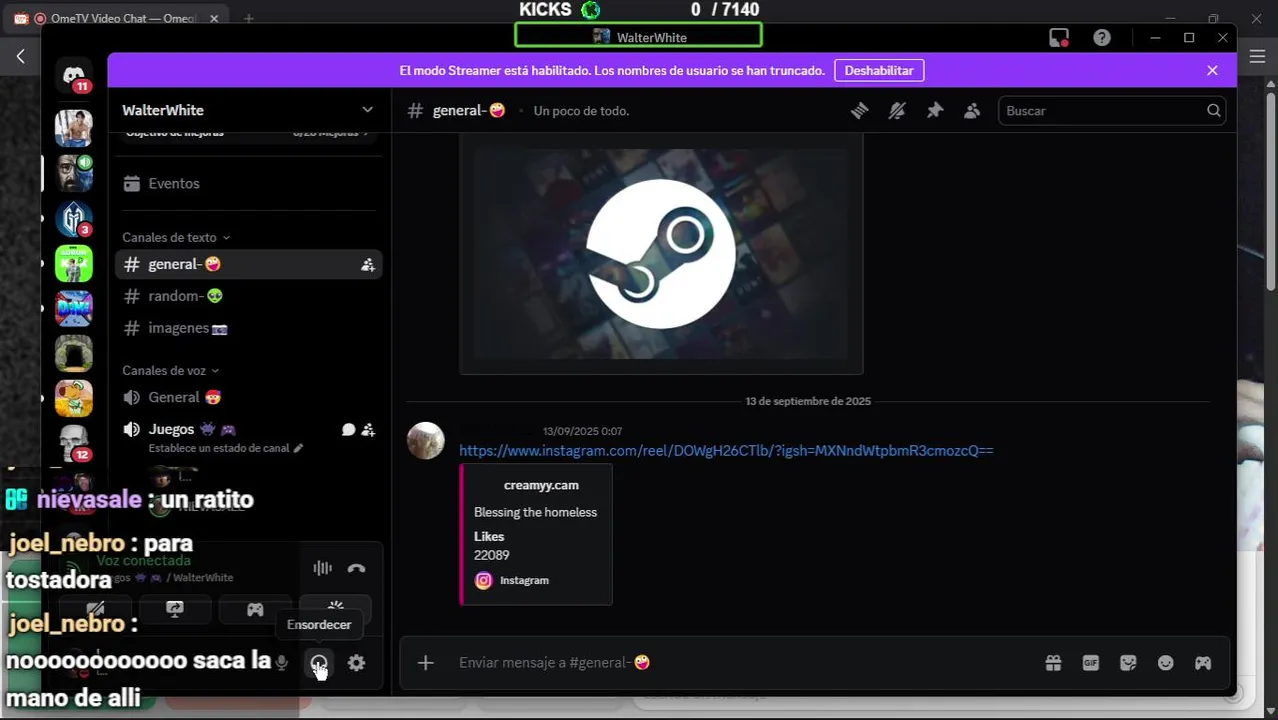Open the Instagram reel link
This screenshot has width=1278, height=720.
[726, 451]
